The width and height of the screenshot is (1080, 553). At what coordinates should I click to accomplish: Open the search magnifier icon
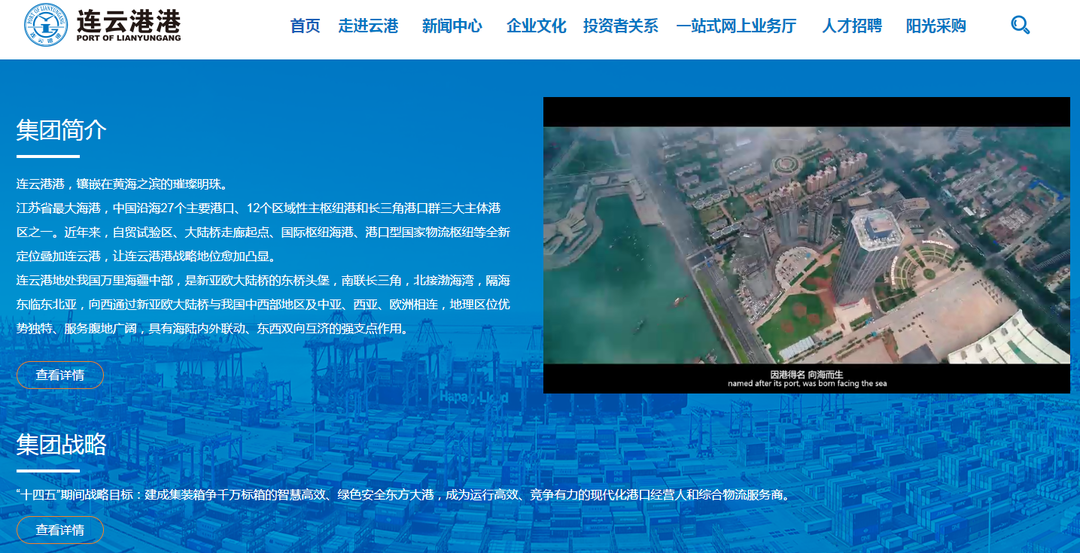(1019, 26)
